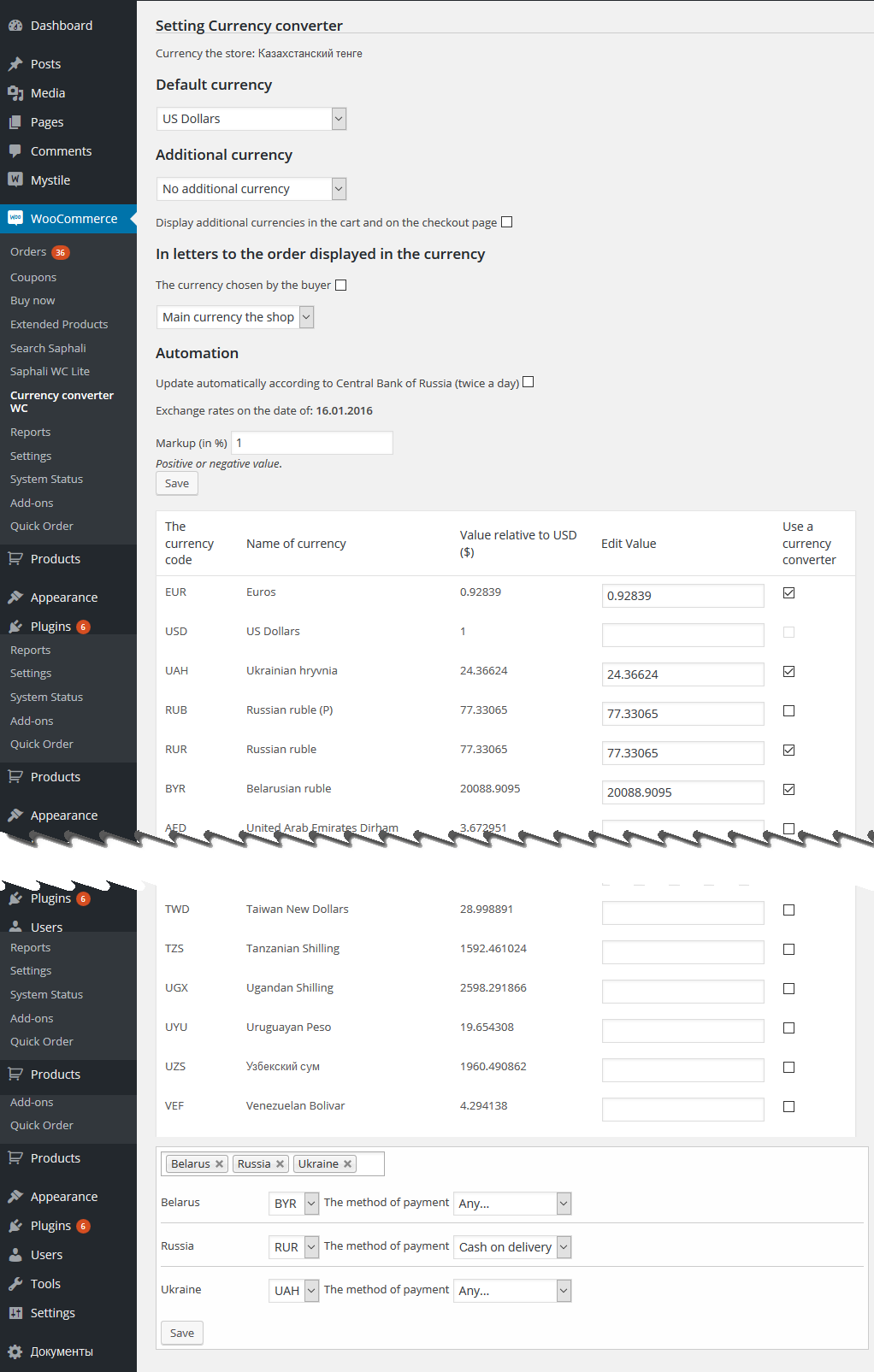
Task: Click the Pages document icon
Action: point(15,122)
